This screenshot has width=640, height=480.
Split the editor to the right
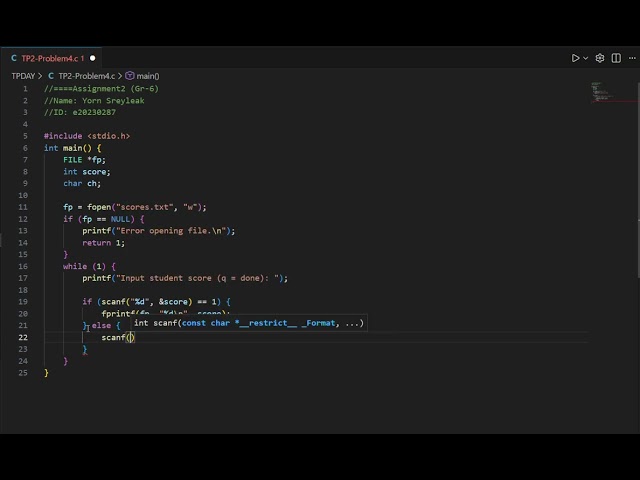pos(614,58)
